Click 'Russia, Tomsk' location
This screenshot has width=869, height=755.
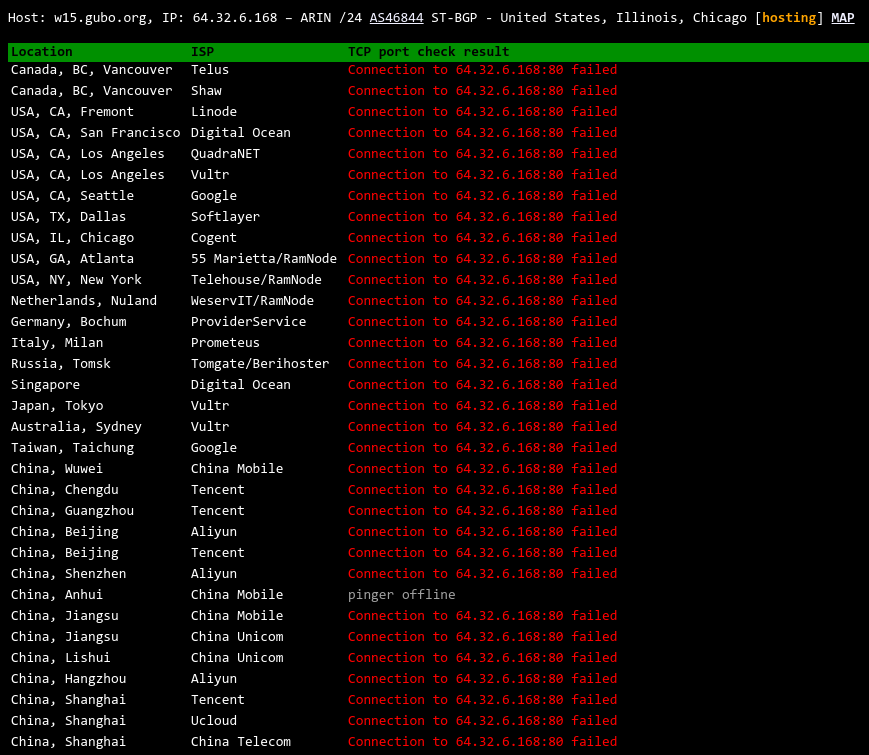pos(60,364)
